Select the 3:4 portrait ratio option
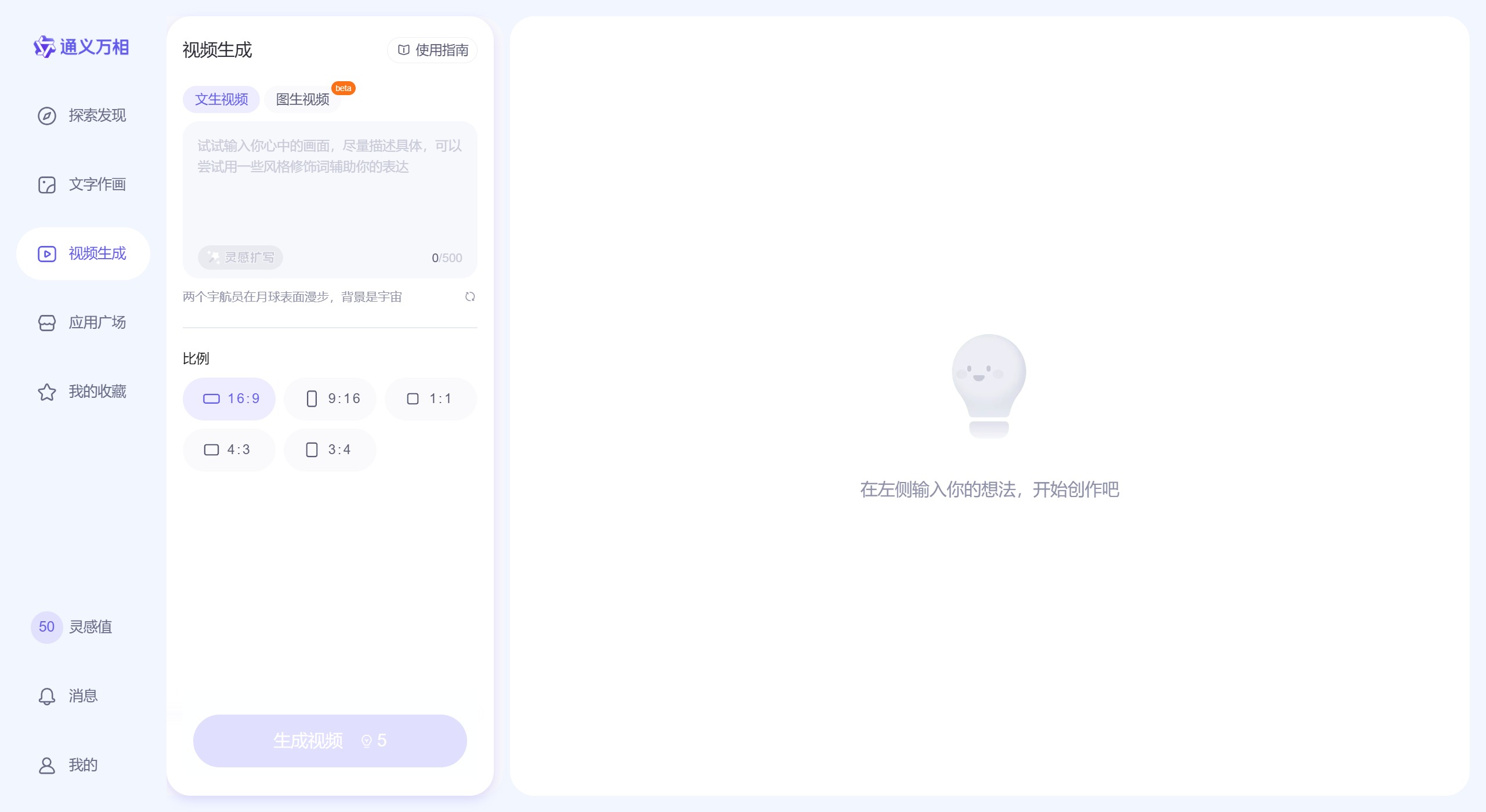 pyautogui.click(x=330, y=449)
